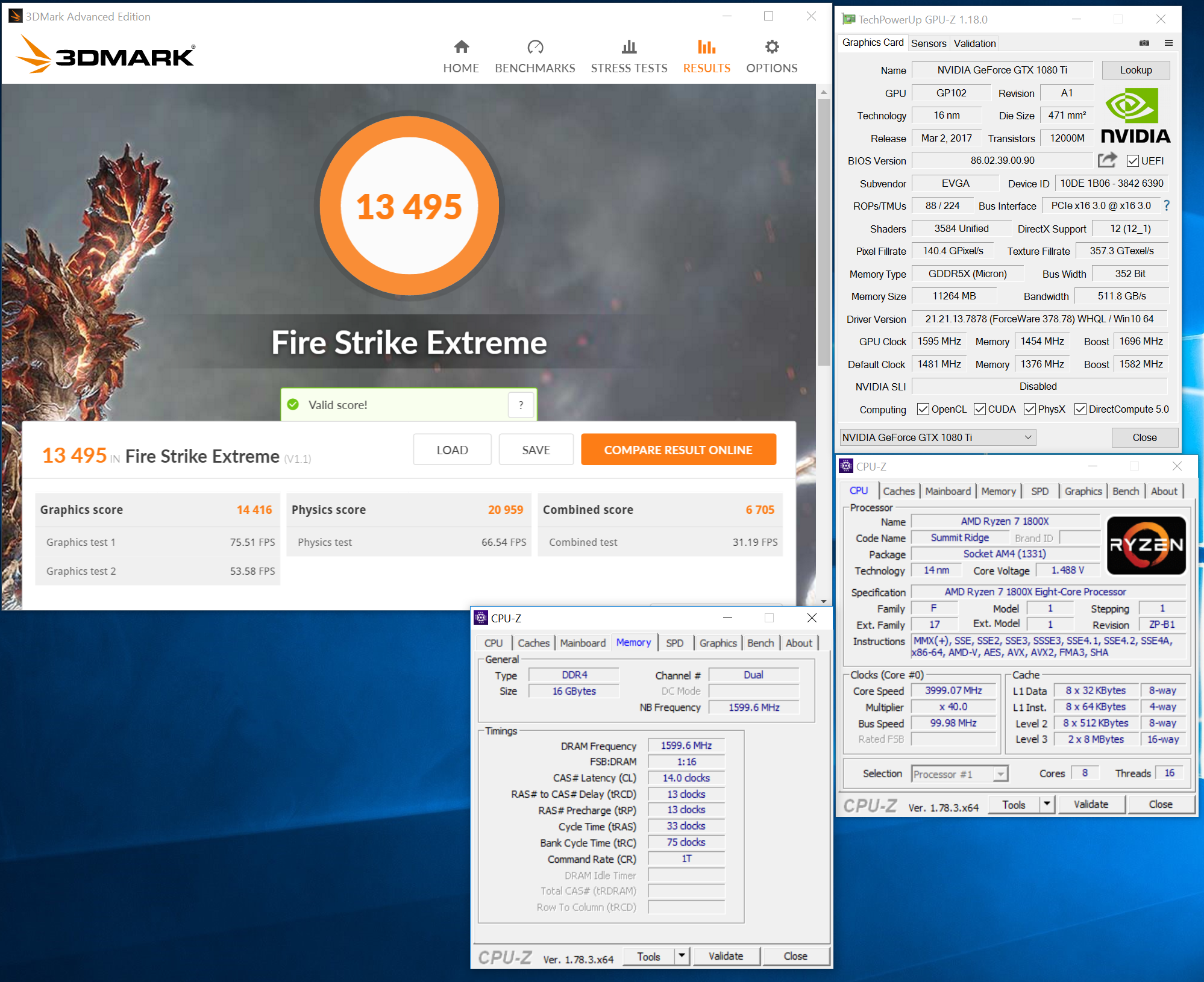Click the 3DMark title bar app icon
Screen dimensions: 1204x982
pos(16,16)
